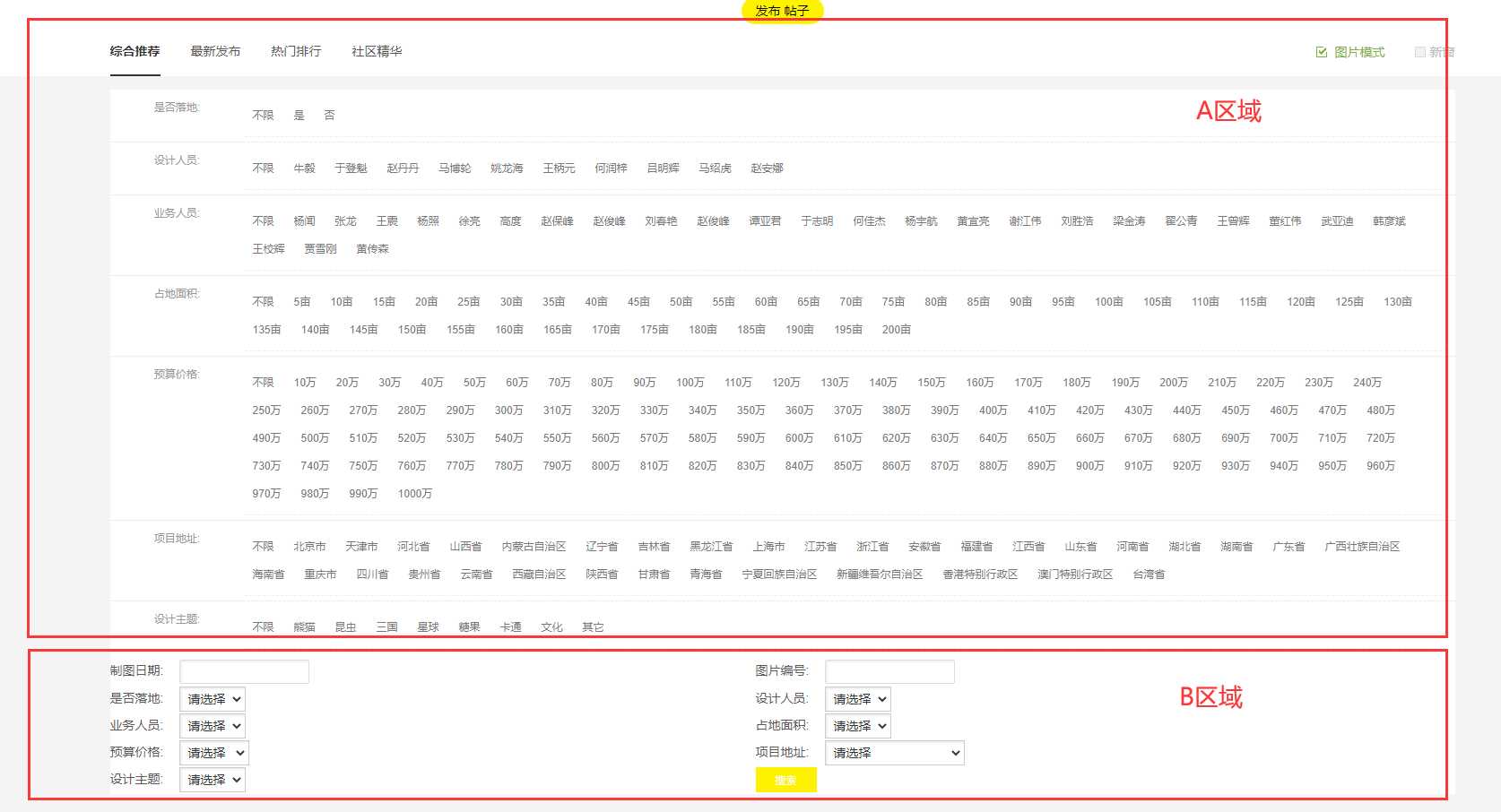Open the 设计主题 dropdown
This screenshot has width=1501, height=812.
[x=213, y=780]
